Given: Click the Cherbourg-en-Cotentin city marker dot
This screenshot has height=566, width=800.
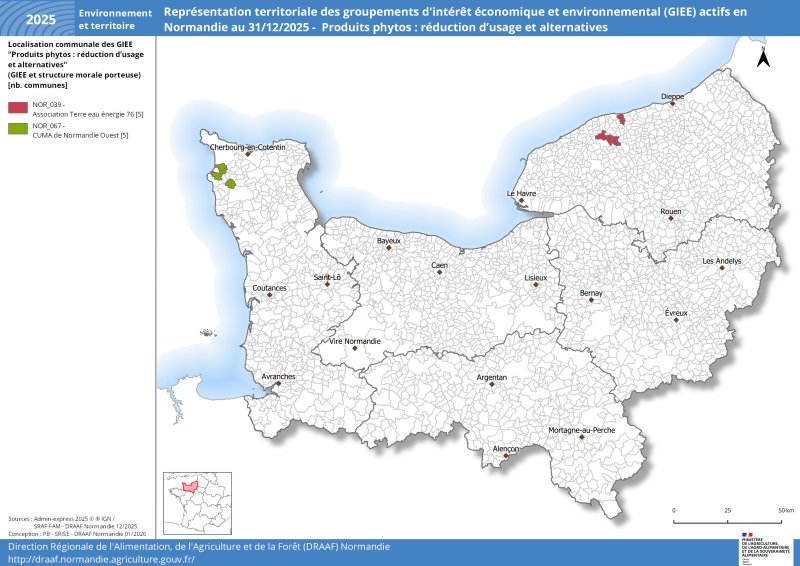Looking at the screenshot, I should (x=247, y=154).
